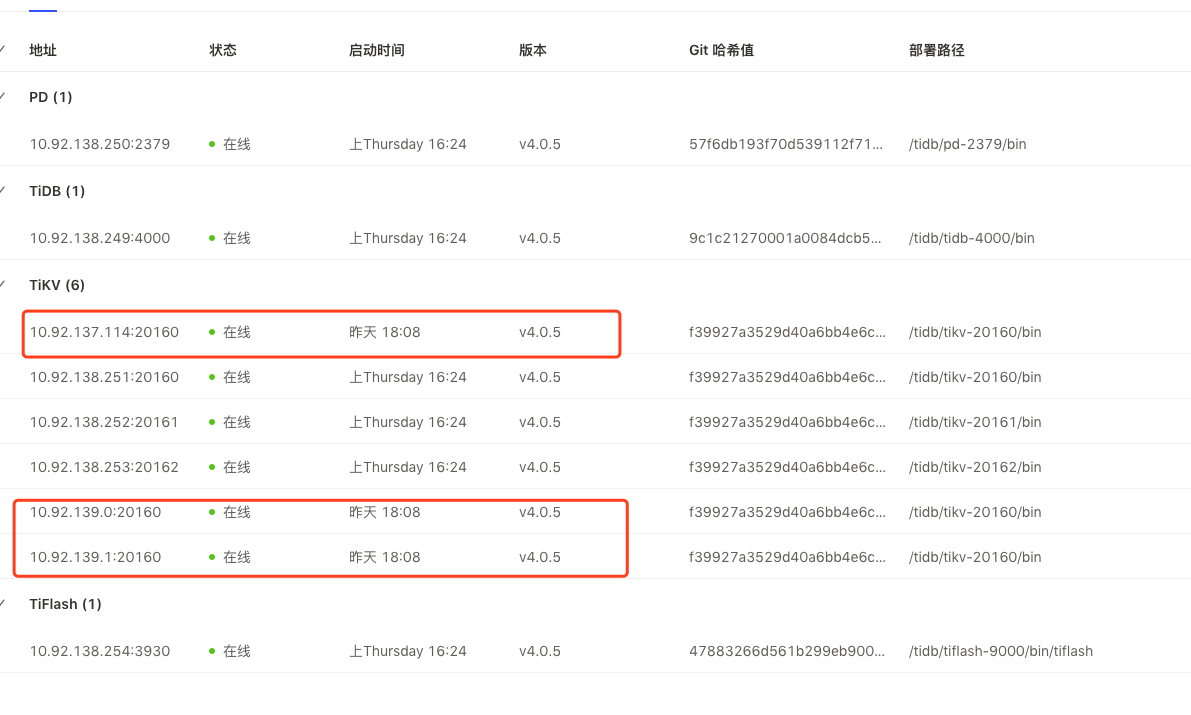Click 上Thursday 16:24 for 10.92.138.251:20160
The image size is (1191, 715).
point(408,377)
